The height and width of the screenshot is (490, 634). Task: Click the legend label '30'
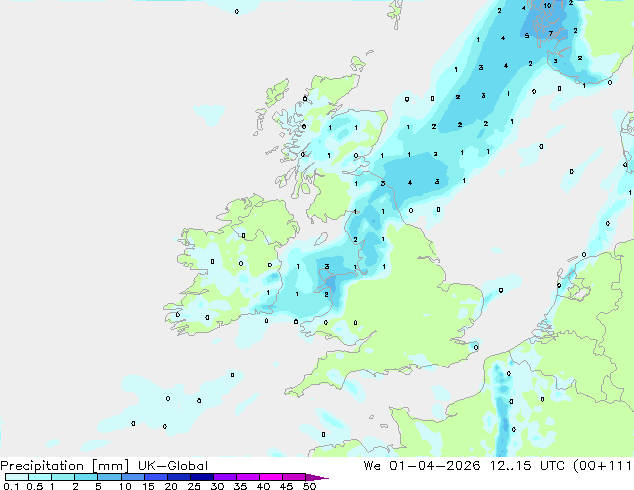click(x=217, y=486)
